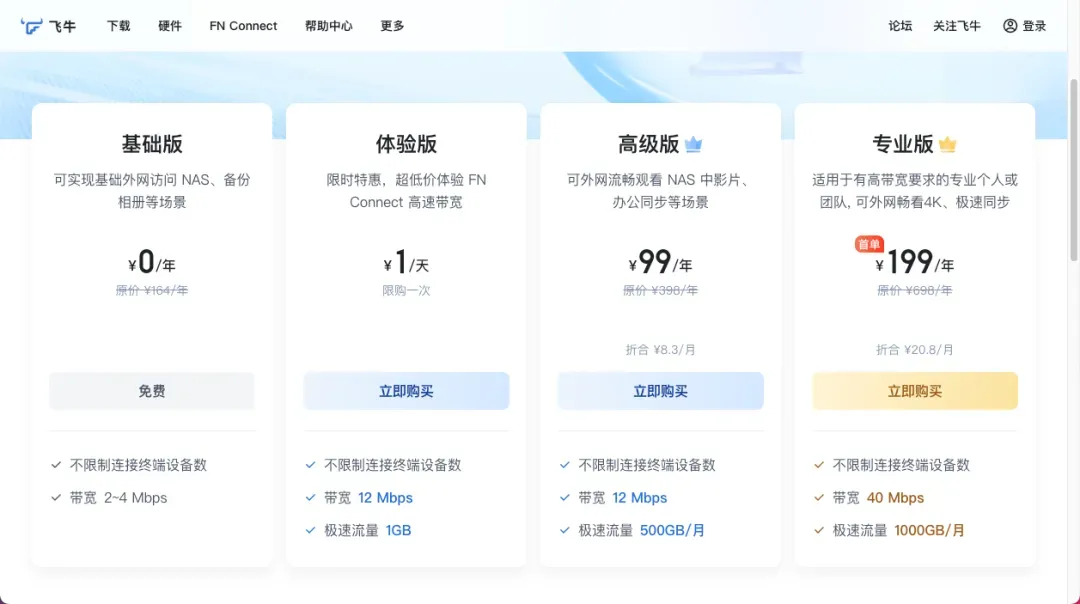
Task: Expand the 更多 navigation menu
Action: click(x=392, y=26)
